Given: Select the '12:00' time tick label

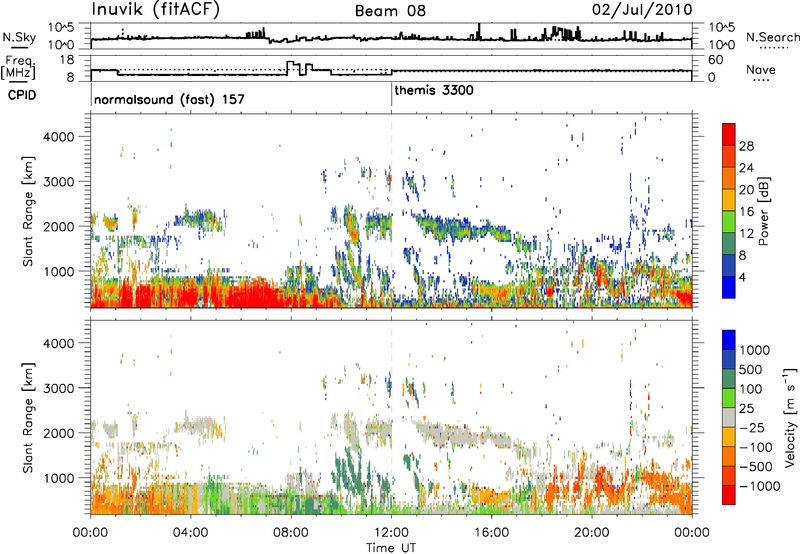Looking at the screenshot, I should [391, 533].
